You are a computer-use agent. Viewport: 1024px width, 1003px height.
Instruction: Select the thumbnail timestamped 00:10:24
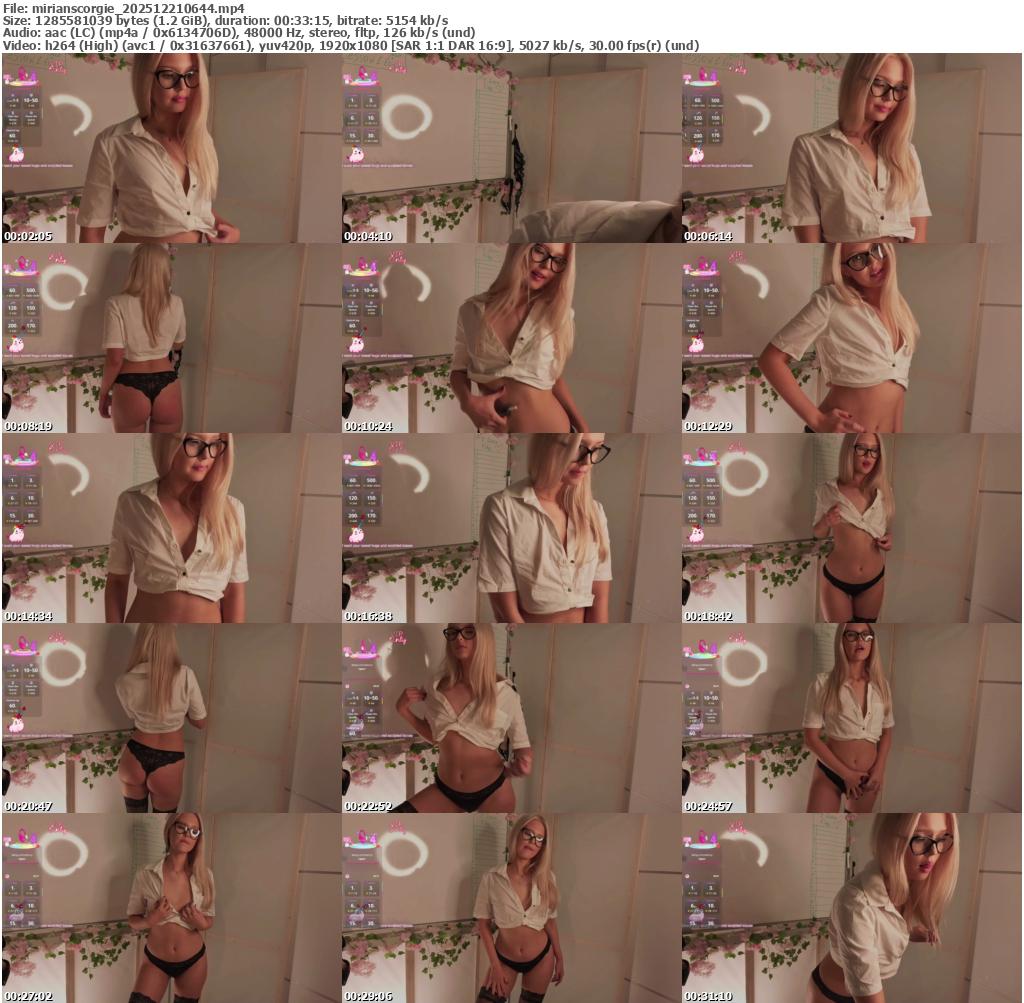pos(511,338)
